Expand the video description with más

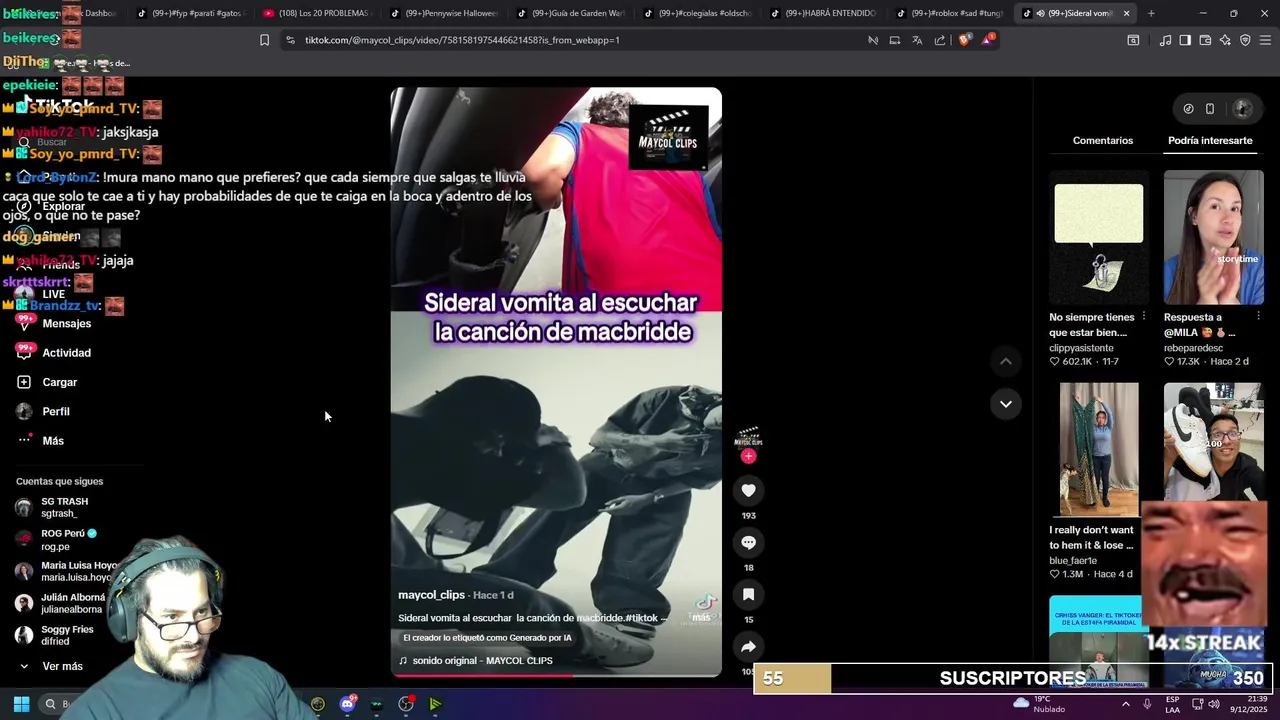click(701, 617)
